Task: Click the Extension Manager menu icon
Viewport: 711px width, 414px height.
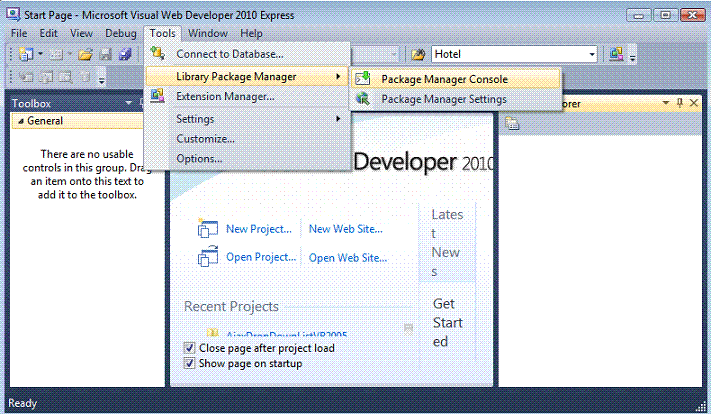Action: point(157,96)
